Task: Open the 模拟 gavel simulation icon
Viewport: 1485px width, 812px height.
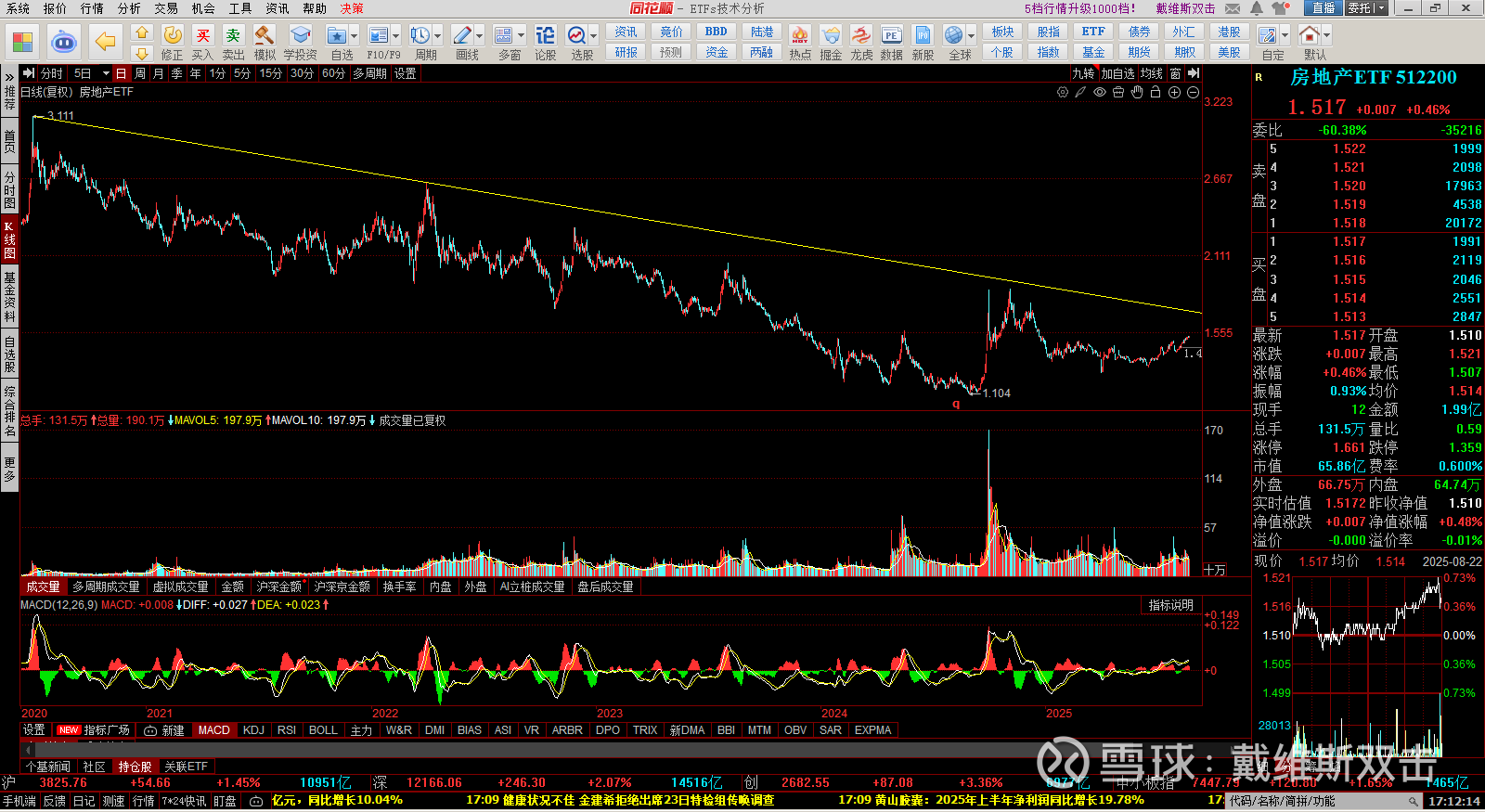Action: [265, 35]
